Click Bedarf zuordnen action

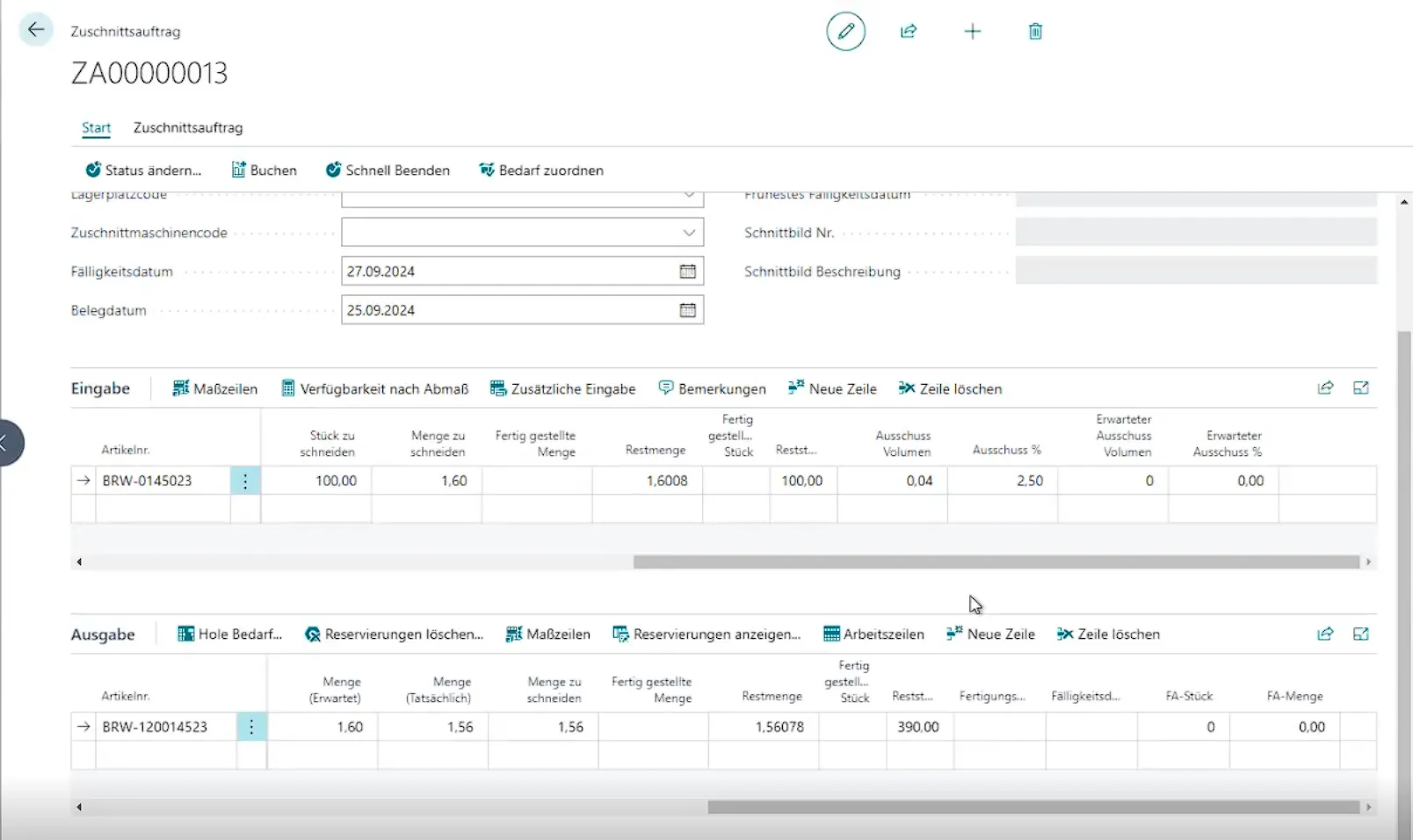(541, 170)
